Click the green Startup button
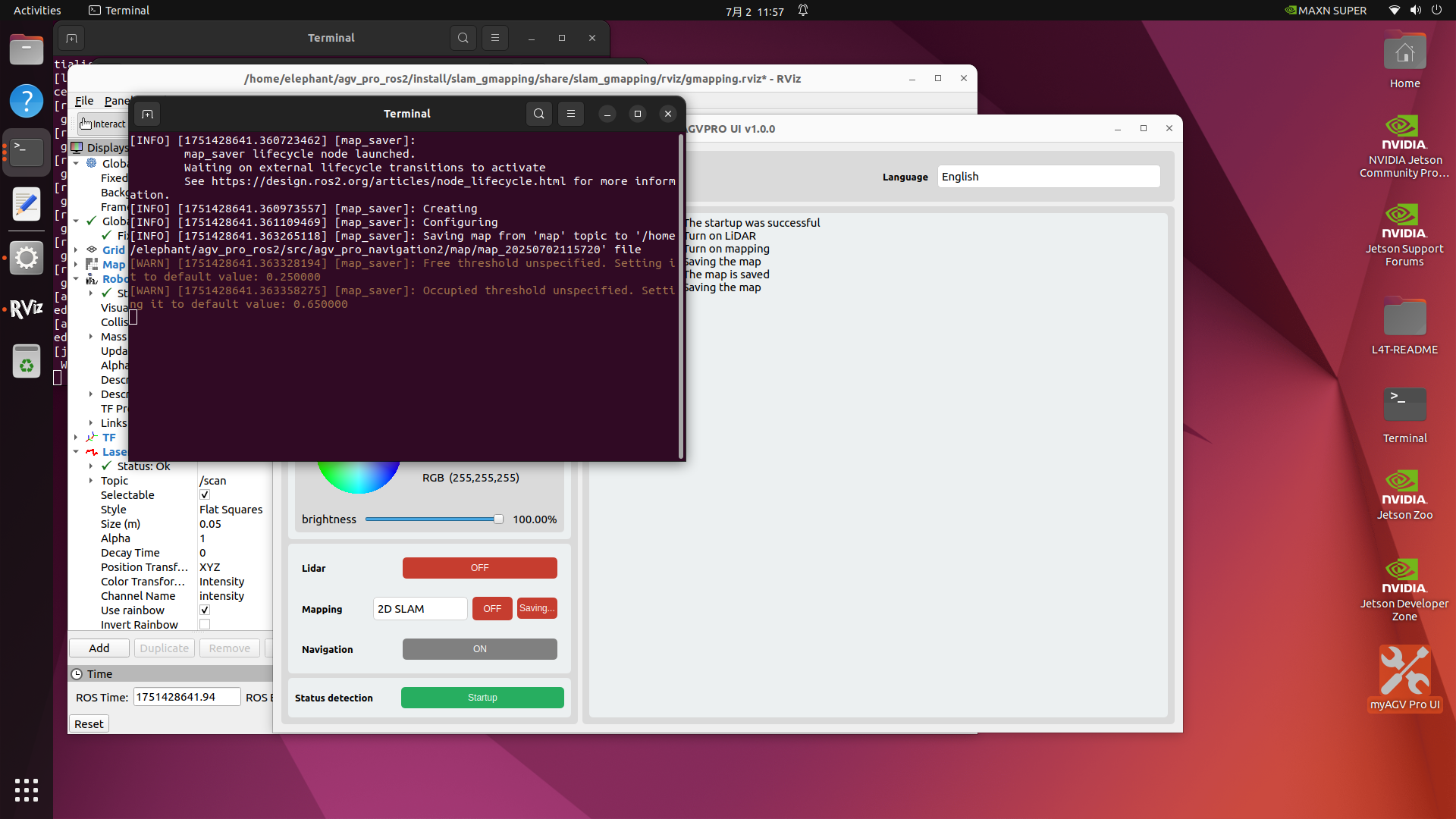This screenshot has width=1456, height=819. pos(482,698)
